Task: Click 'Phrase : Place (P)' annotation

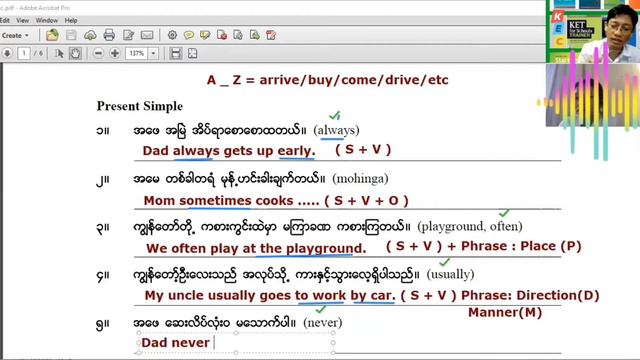Action: tap(521, 246)
